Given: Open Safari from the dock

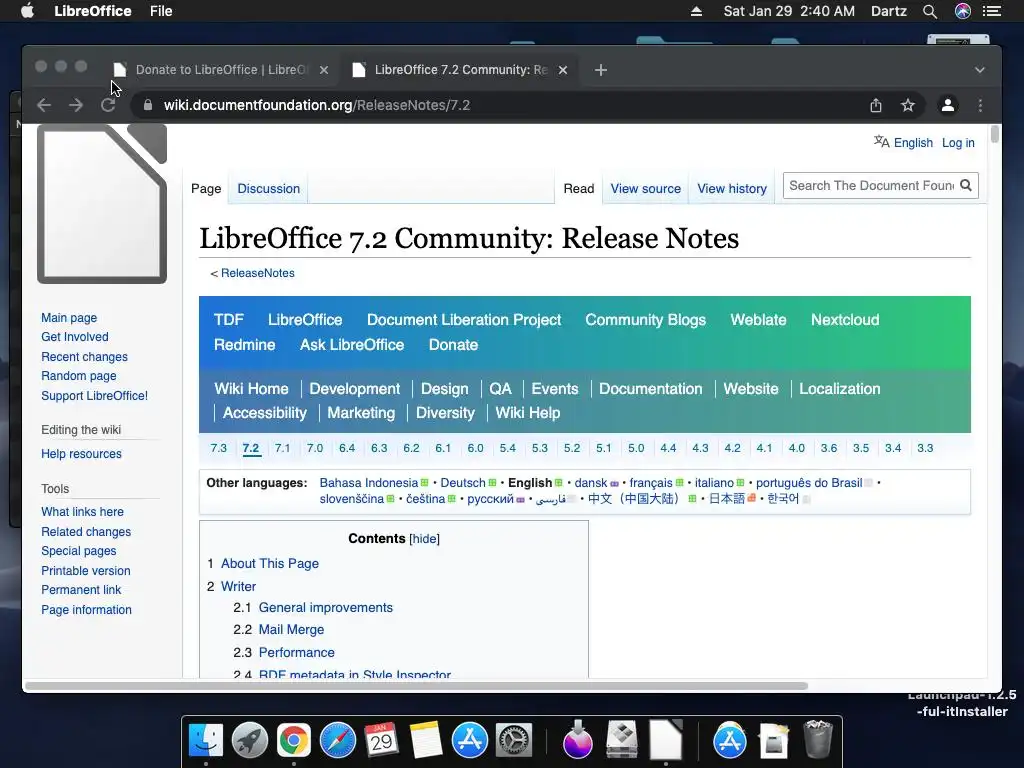Looking at the screenshot, I should [338, 740].
